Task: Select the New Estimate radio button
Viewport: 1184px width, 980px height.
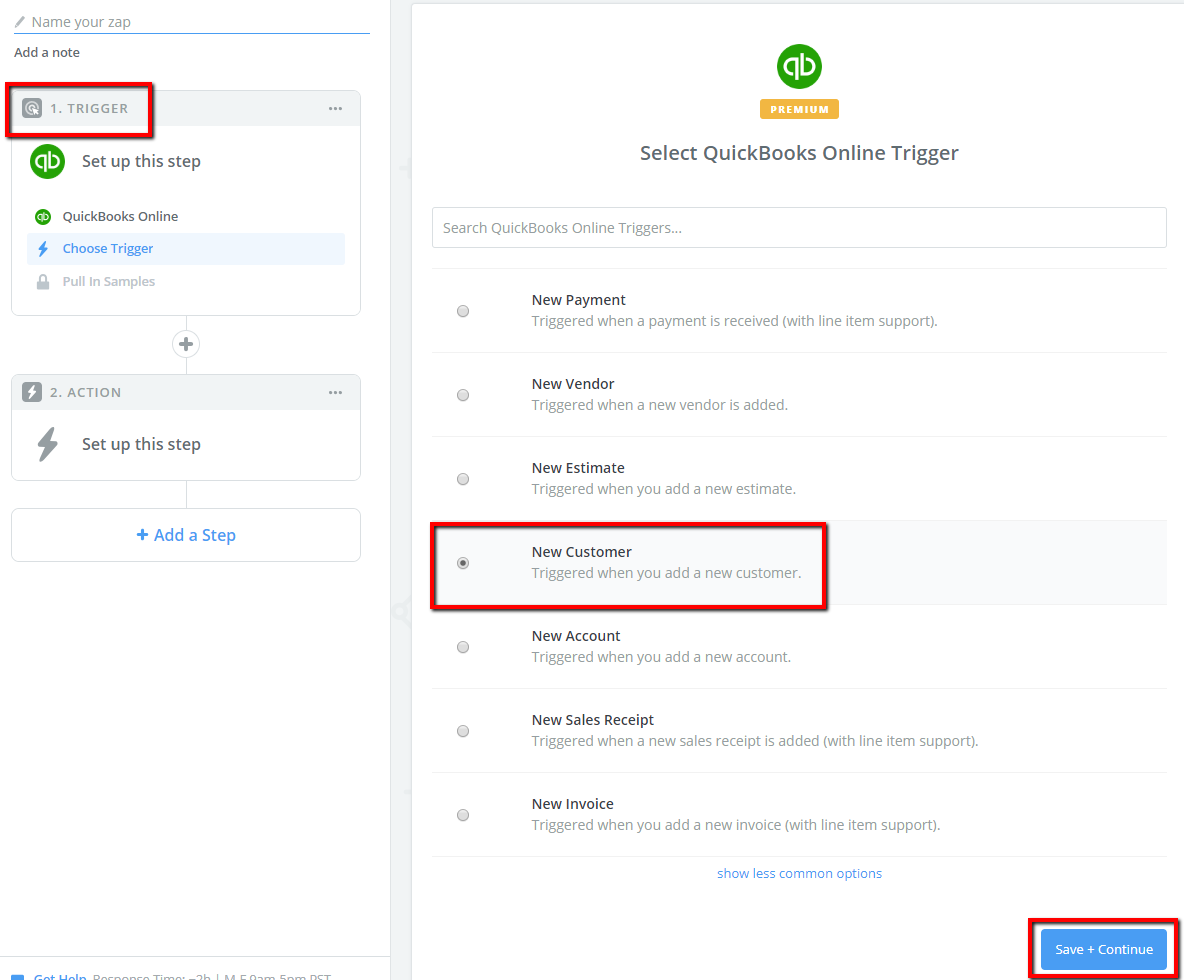Action: click(463, 479)
